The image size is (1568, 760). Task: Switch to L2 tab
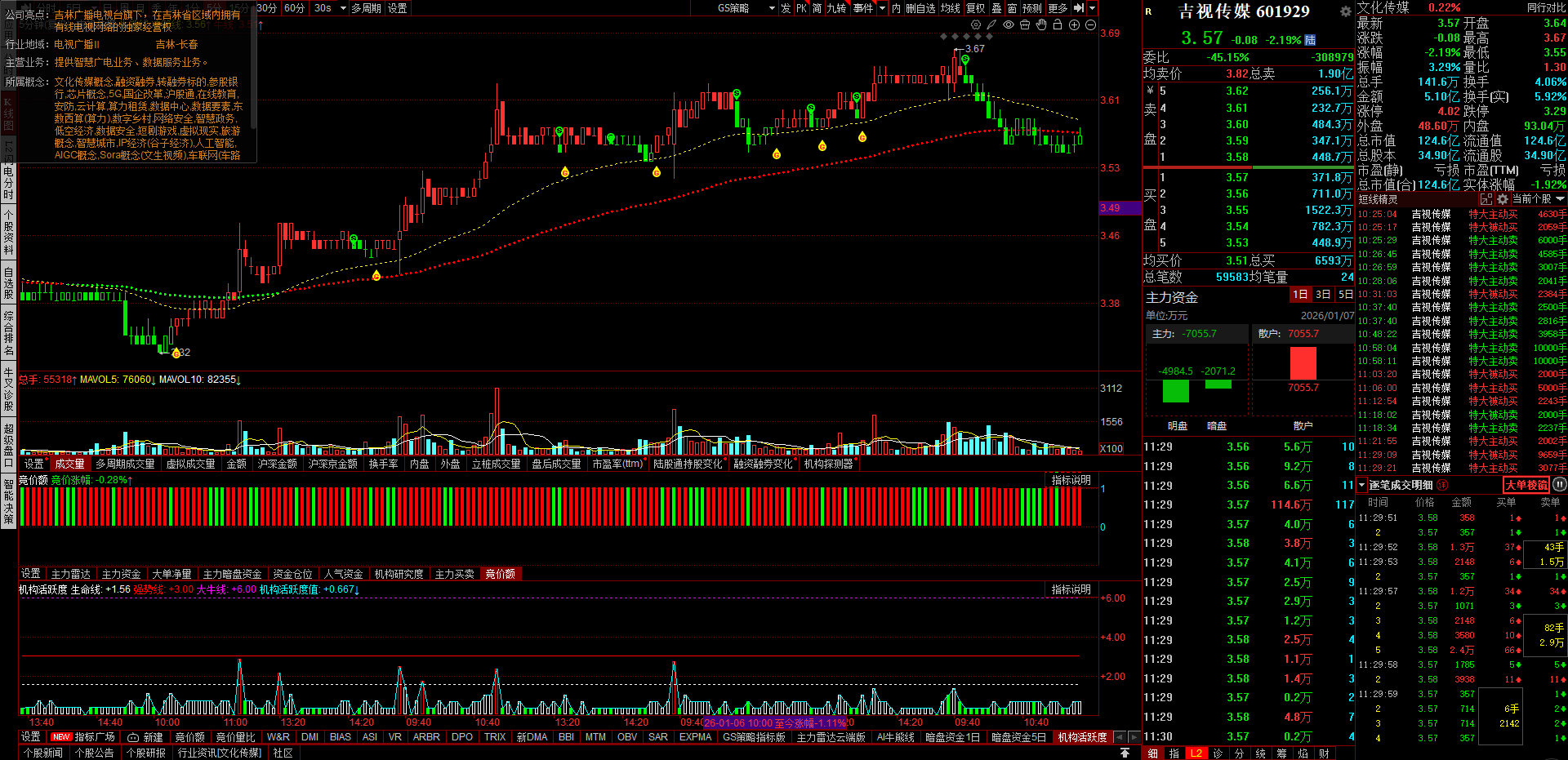point(1196,753)
